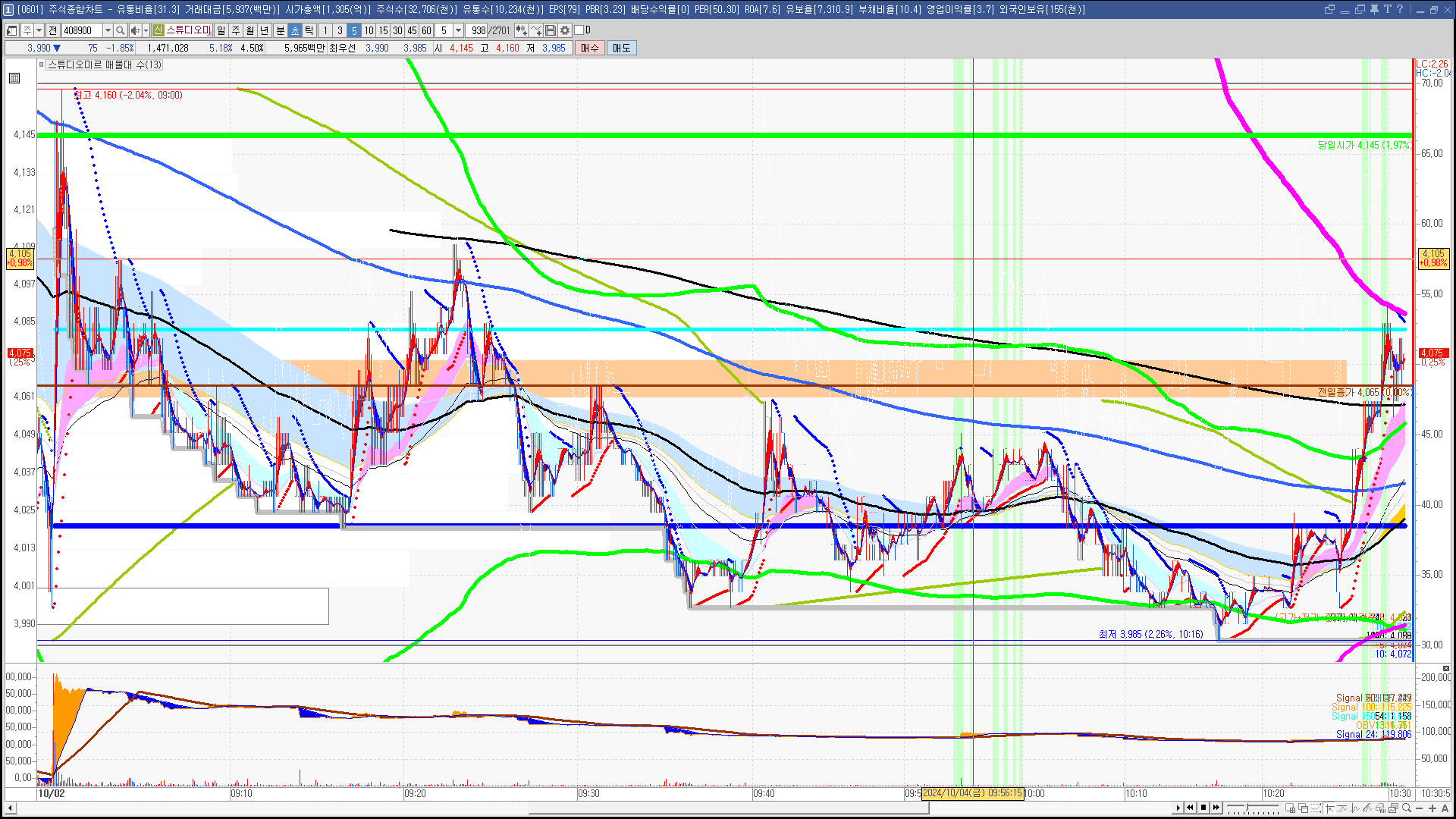Open the 주 type dropdown arrow
The image size is (1456, 819).
39,30
